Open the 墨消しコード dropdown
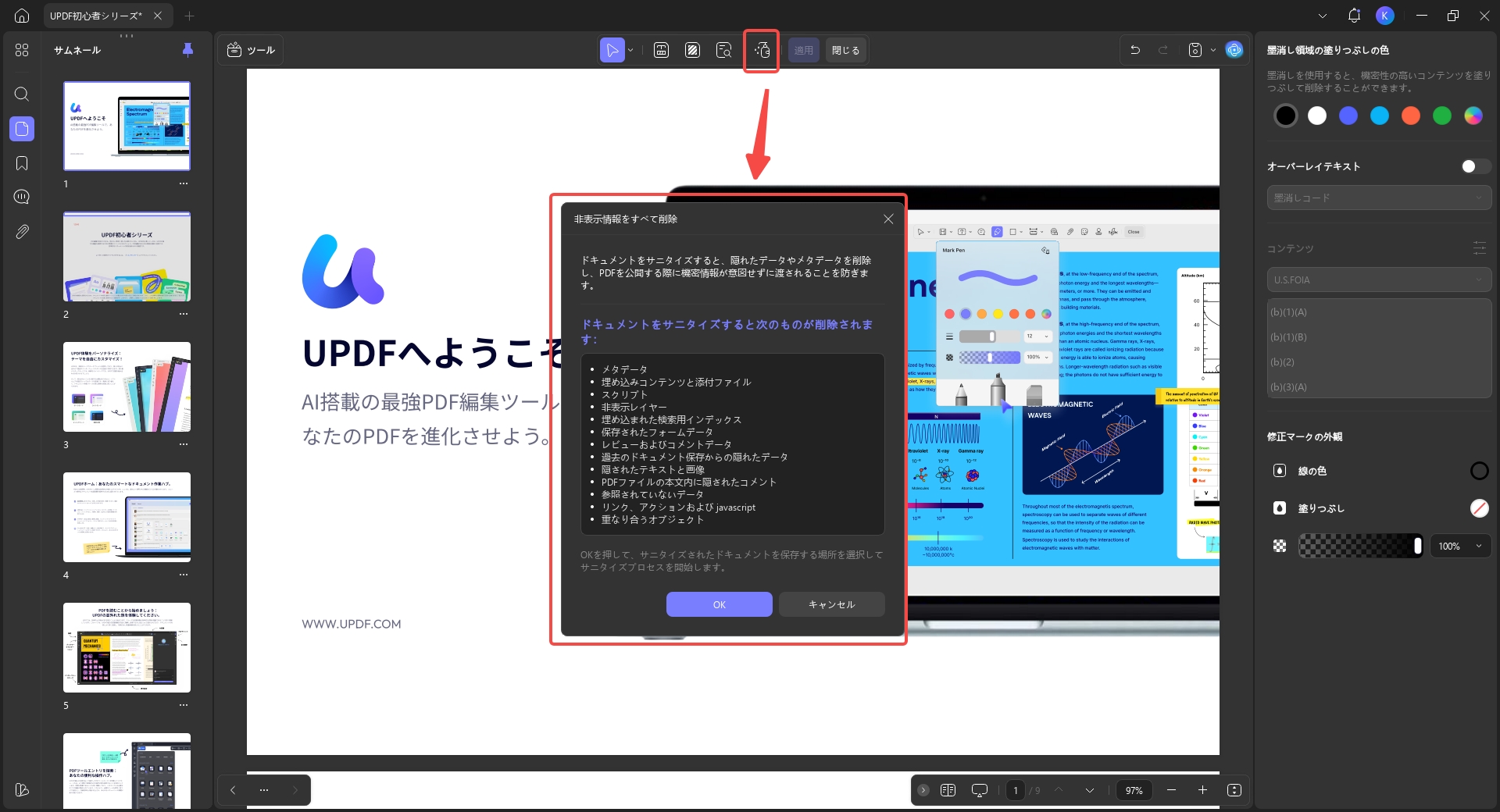The image size is (1500, 812). pyautogui.click(x=1379, y=198)
